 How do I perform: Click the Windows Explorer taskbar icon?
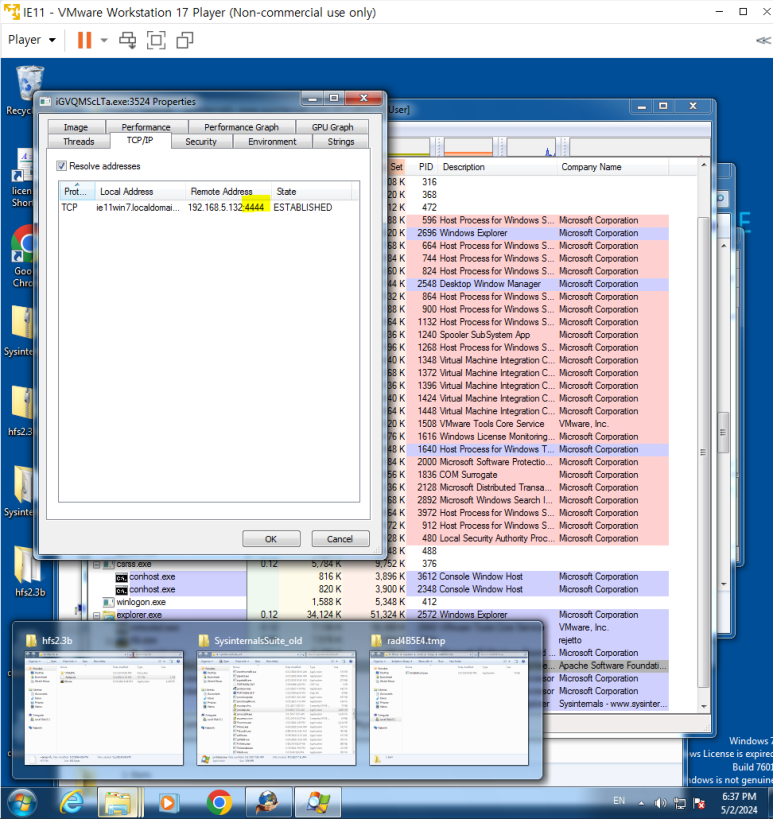pyautogui.click(x=118, y=803)
